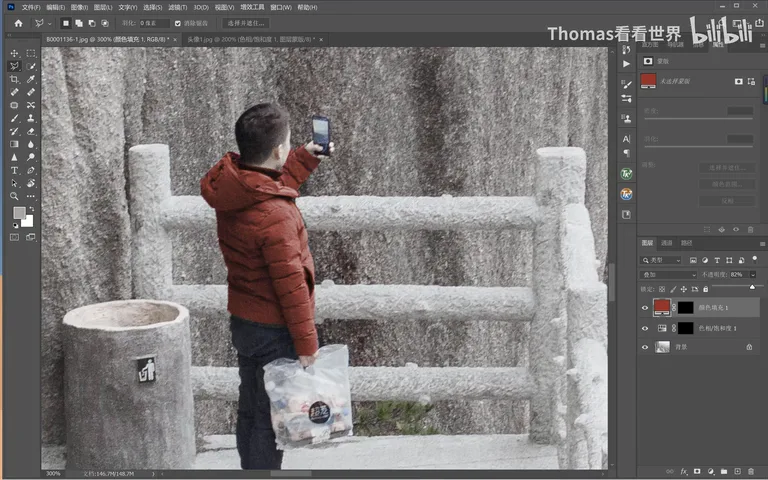Open the 图像(I) menu
Image resolution: width=768 pixels, height=480 pixels.
coord(79,7)
